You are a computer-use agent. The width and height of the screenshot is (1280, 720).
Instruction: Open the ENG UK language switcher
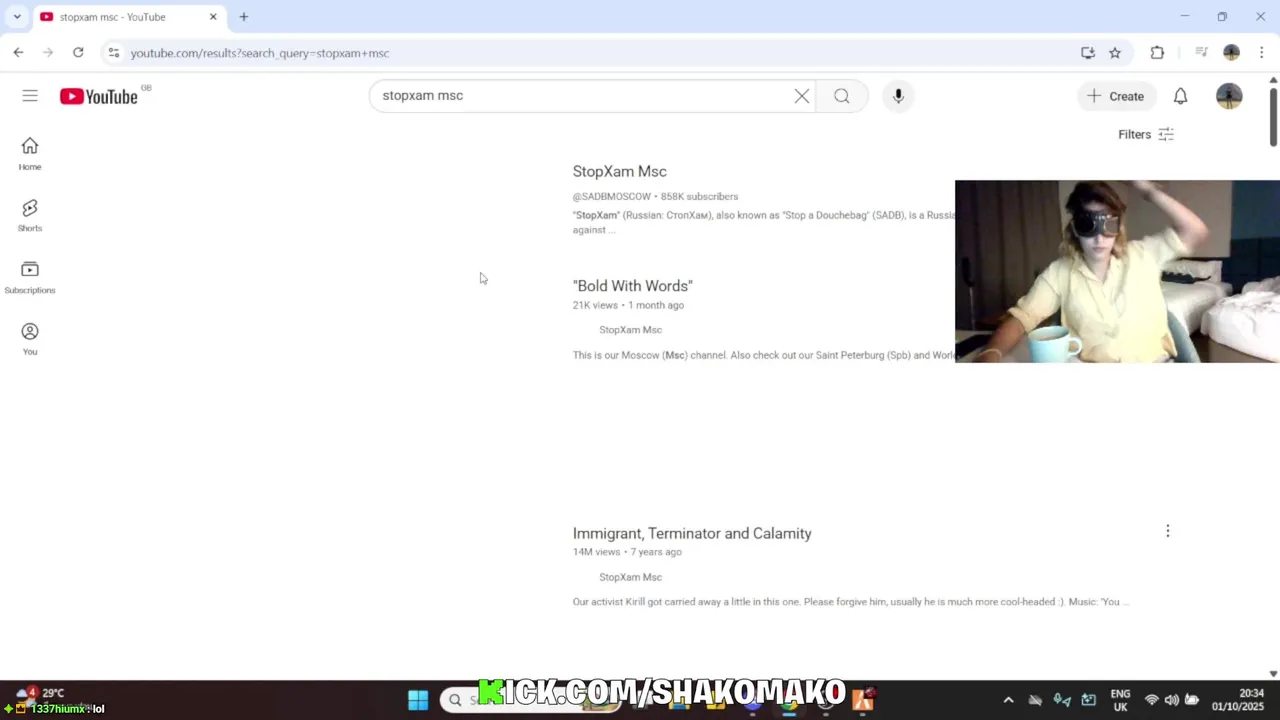point(1120,700)
